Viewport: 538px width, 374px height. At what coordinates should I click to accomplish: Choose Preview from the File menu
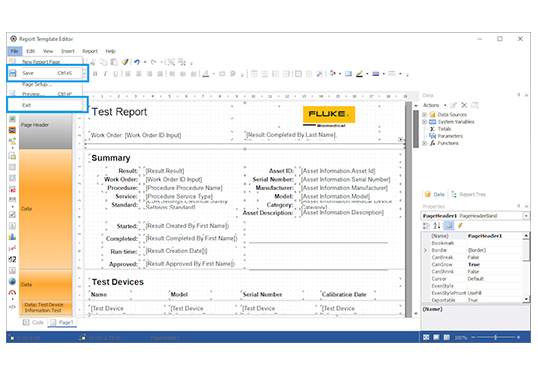45,94
